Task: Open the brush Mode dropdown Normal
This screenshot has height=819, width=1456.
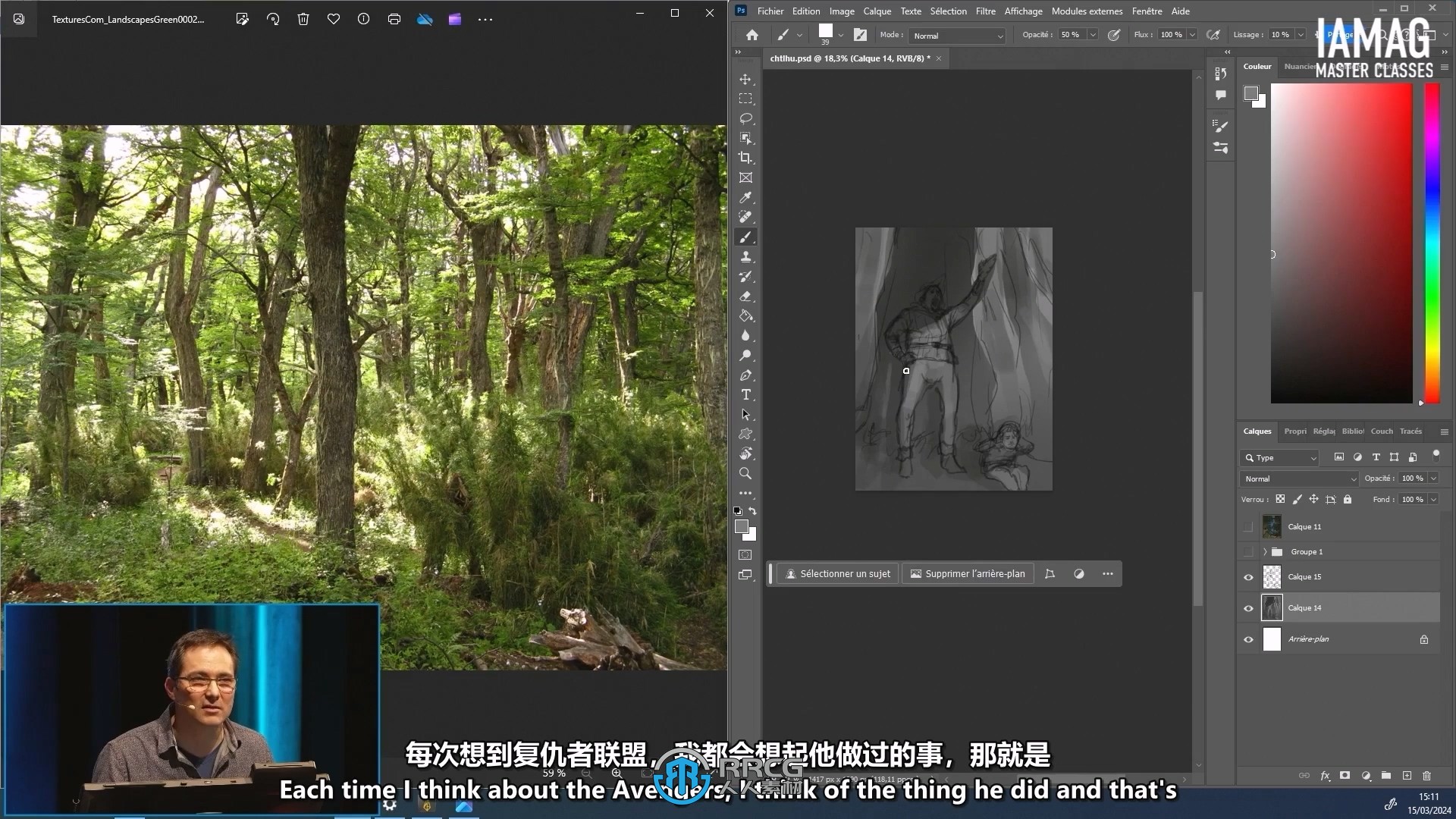Action: [959, 36]
